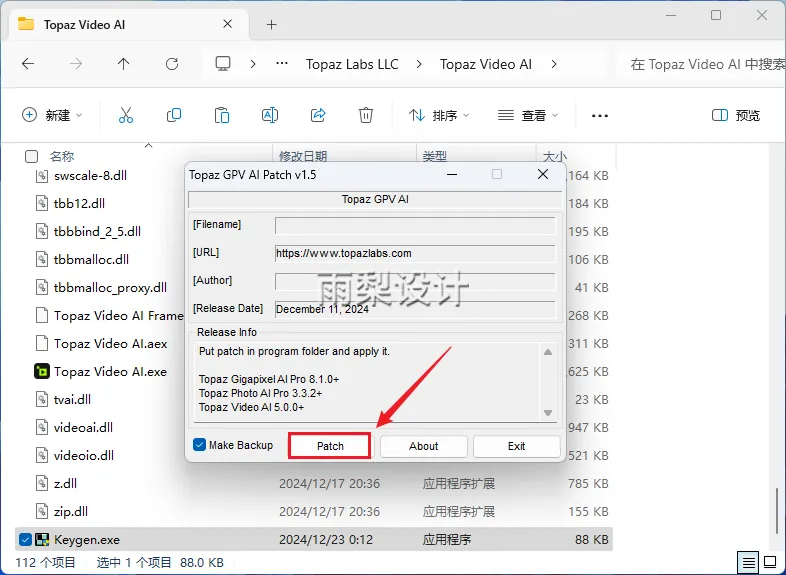Viewport: 786px width, 575px height.
Task: Click Release Info scroll down arrow
Action: point(548,413)
